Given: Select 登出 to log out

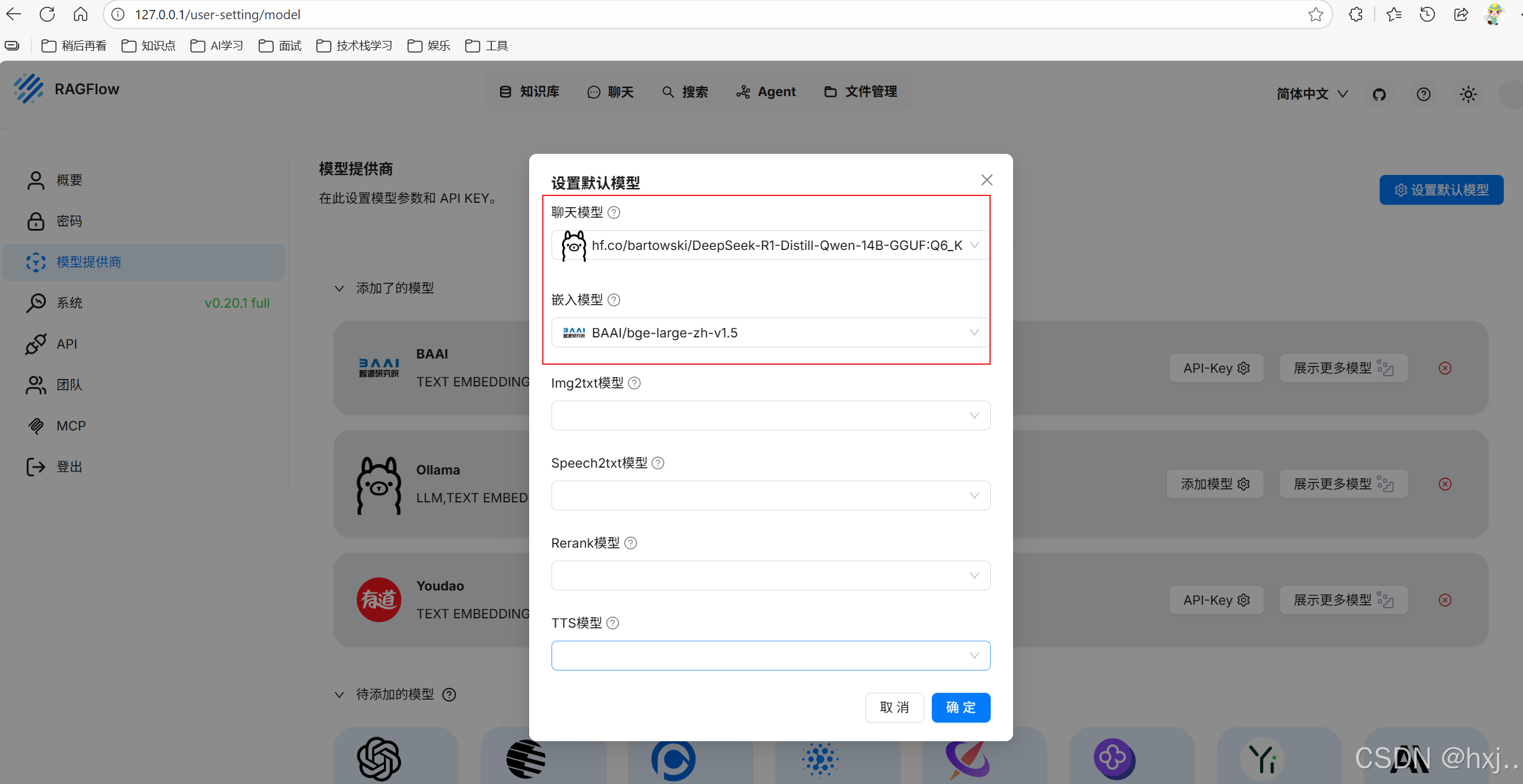Looking at the screenshot, I should (x=144, y=467).
